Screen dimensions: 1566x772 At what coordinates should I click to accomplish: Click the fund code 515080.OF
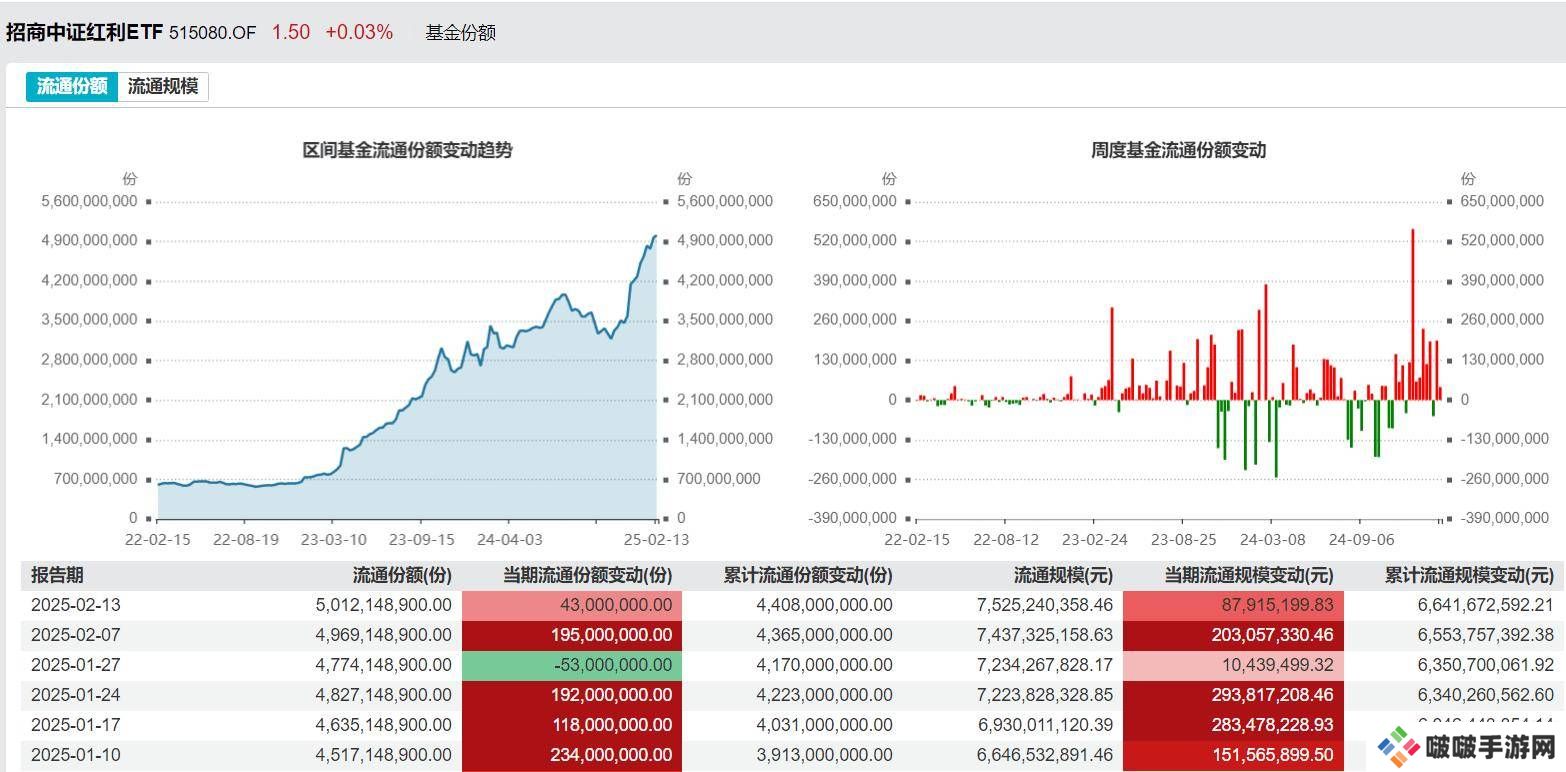click(213, 32)
